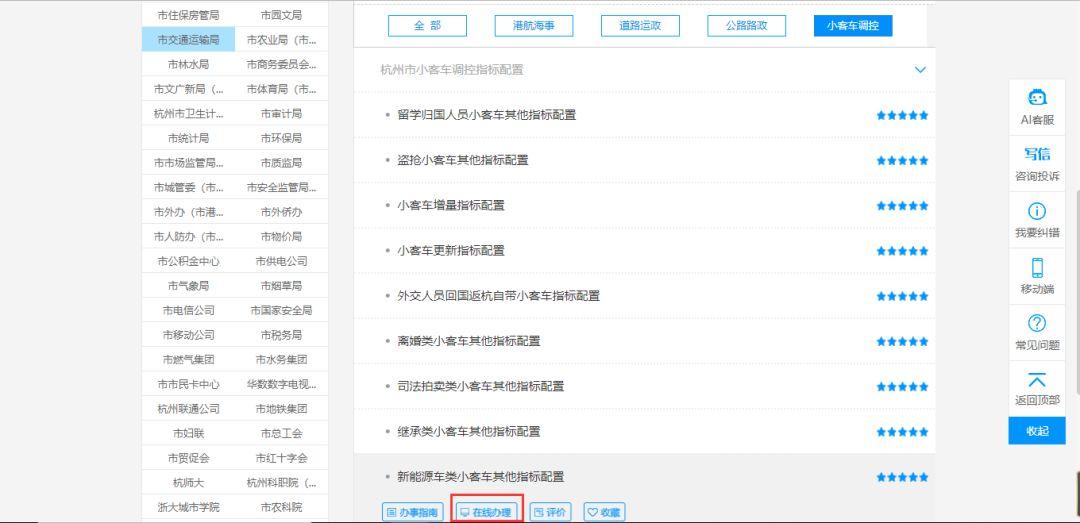Collapse the side panel with 收起 button

pos(1037,431)
